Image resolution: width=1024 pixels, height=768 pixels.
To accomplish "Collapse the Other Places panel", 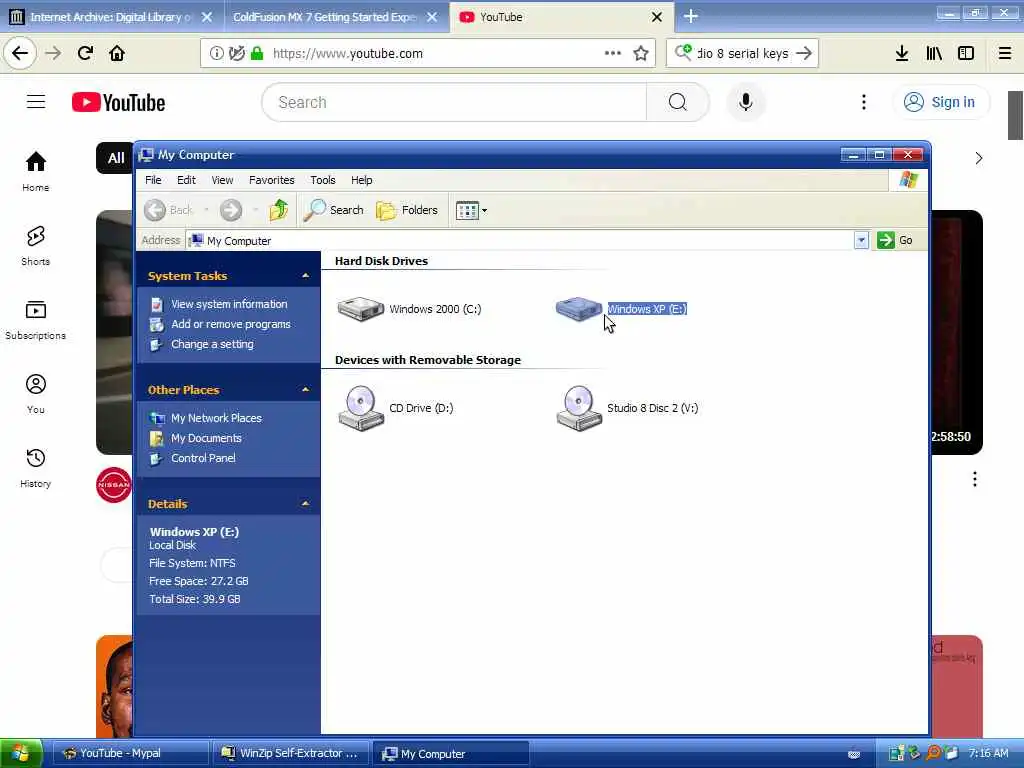I will point(305,390).
